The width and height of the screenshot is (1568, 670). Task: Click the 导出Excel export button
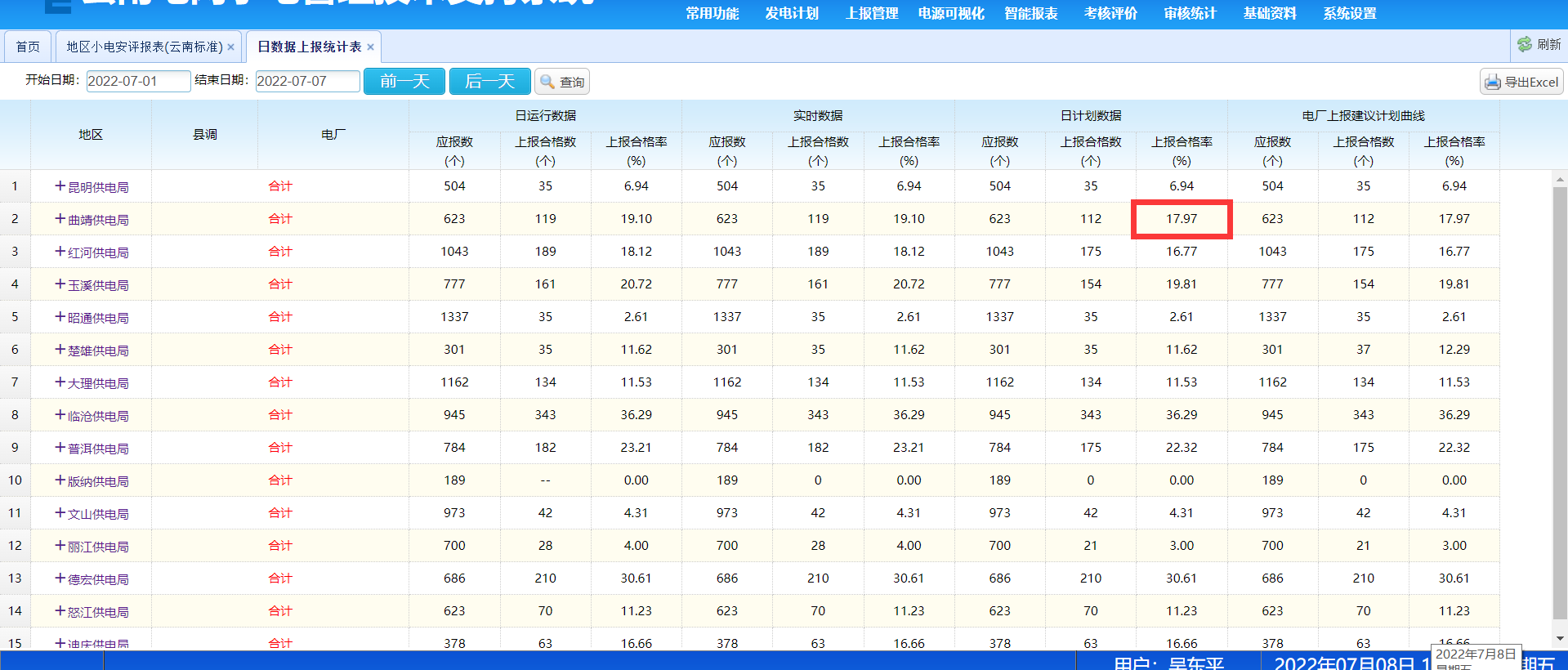[1521, 82]
